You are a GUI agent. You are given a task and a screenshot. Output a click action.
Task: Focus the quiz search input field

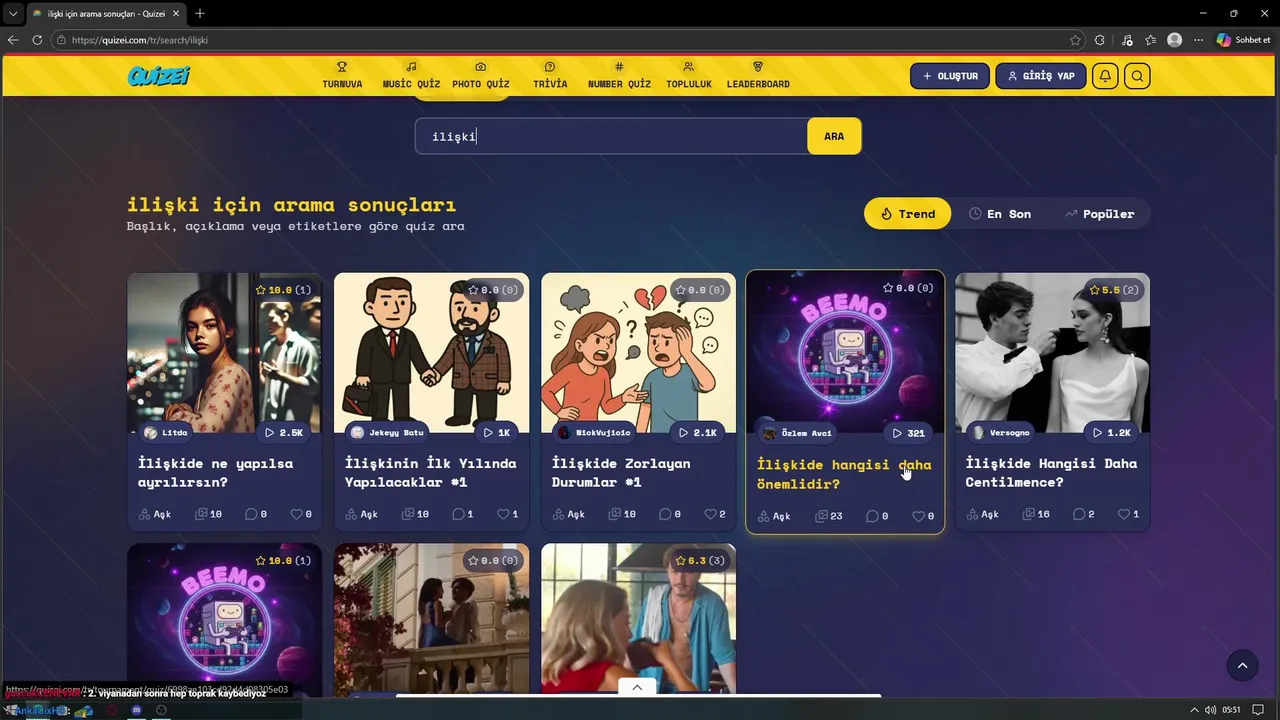coord(611,136)
